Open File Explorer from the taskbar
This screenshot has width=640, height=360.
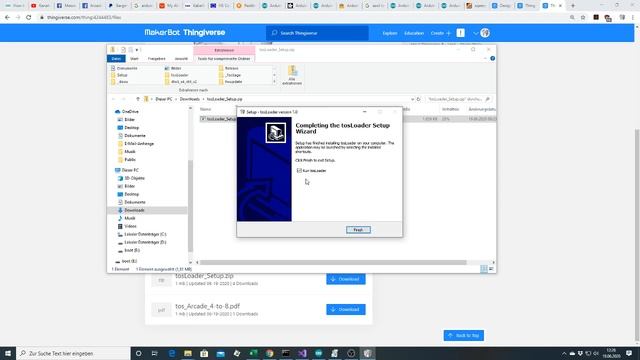pyautogui.click(x=188, y=353)
